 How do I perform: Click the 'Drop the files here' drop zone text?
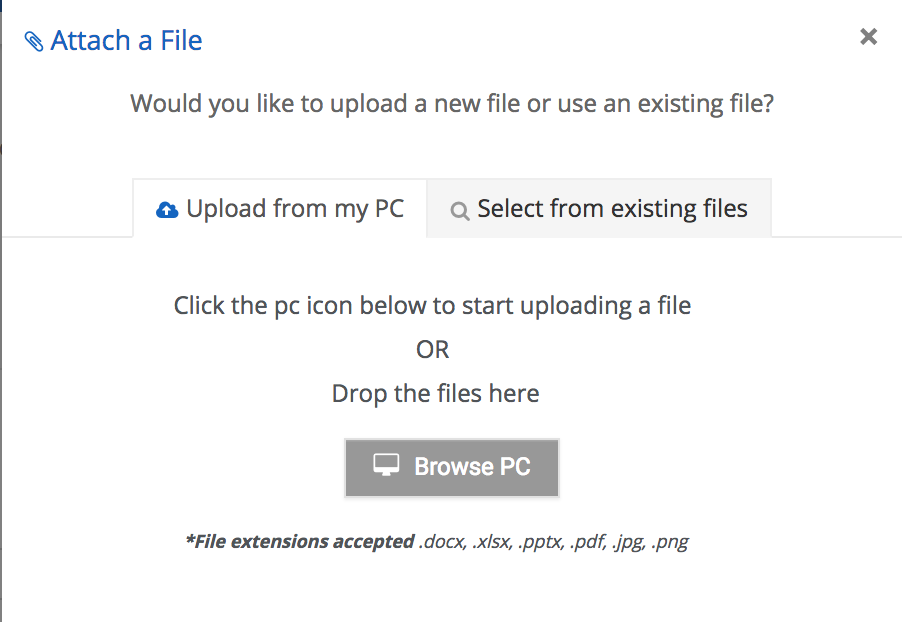(435, 394)
